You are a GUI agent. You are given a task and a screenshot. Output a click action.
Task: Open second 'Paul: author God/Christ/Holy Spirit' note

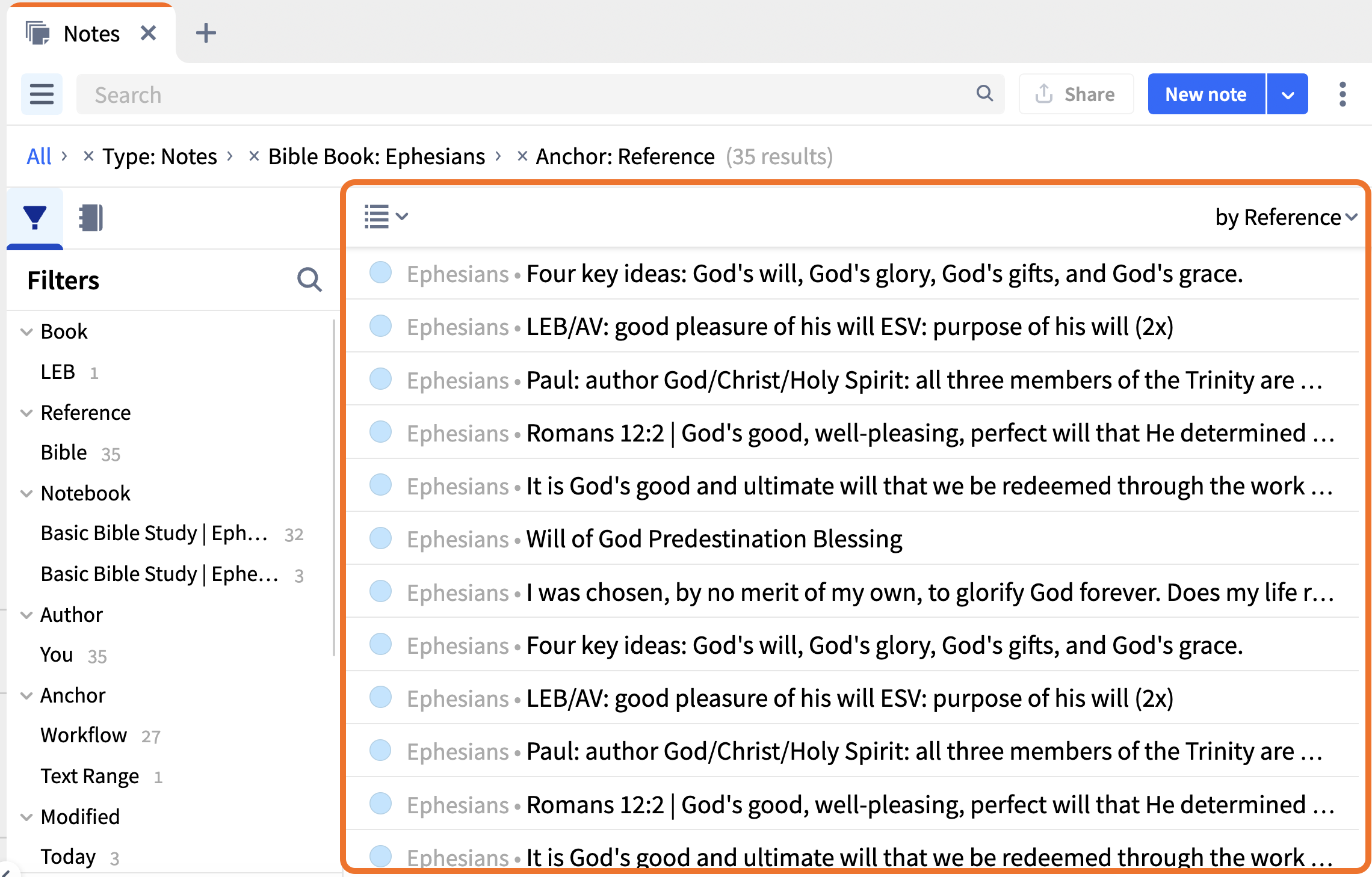pos(924,752)
